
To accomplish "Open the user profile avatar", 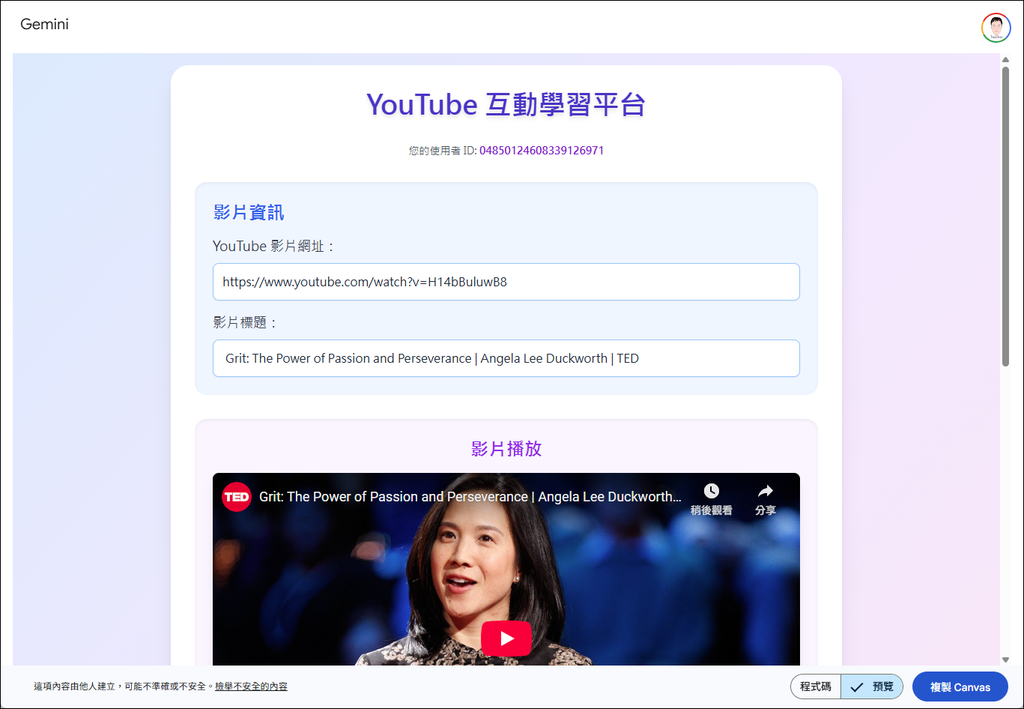I will (995, 27).
